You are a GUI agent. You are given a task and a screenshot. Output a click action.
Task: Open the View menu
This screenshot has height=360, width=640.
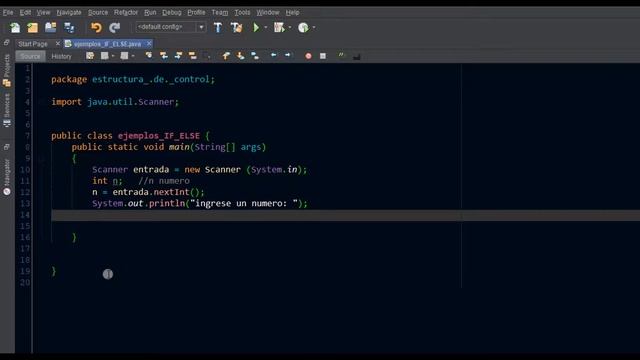point(43,12)
